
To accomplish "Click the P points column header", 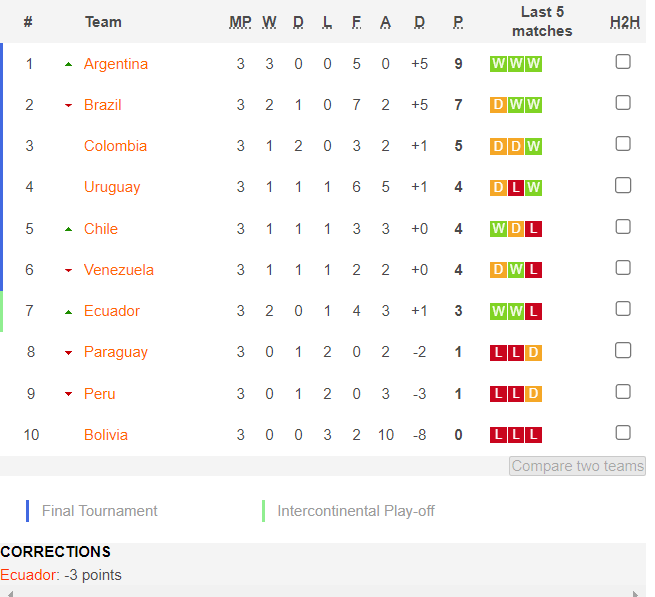I will 458,22.
